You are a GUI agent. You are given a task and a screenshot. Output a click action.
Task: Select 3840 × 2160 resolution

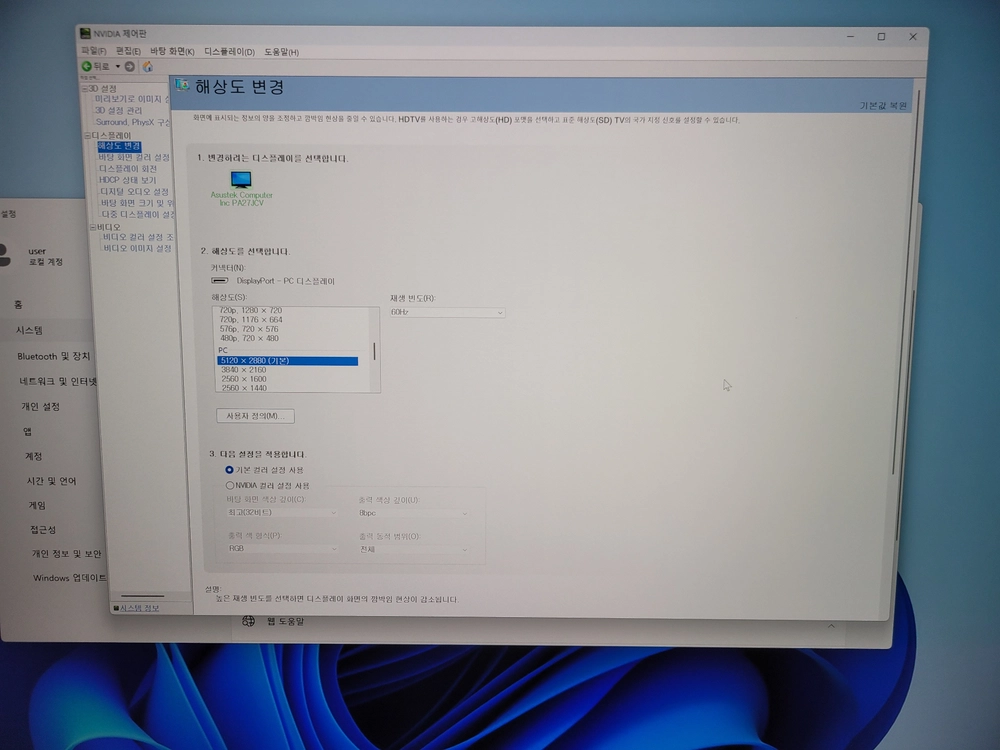(x=244, y=370)
